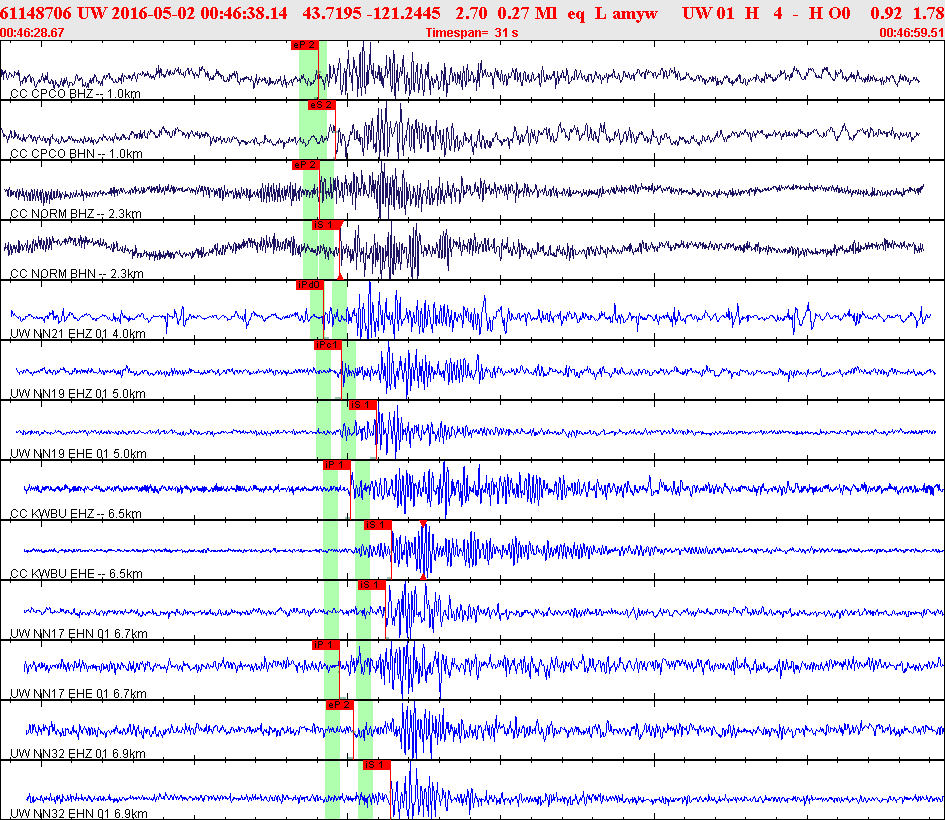The image size is (945, 820).
Task: Click event ID 61148706 in the header
Action: click(36, 13)
